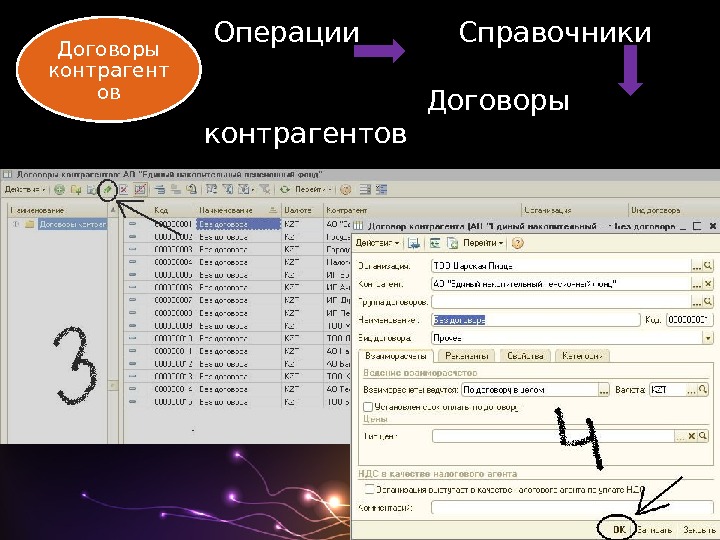The height and width of the screenshot is (540, 720).
Task: Click orange help icon in list toolbar
Action: pos(346,189)
